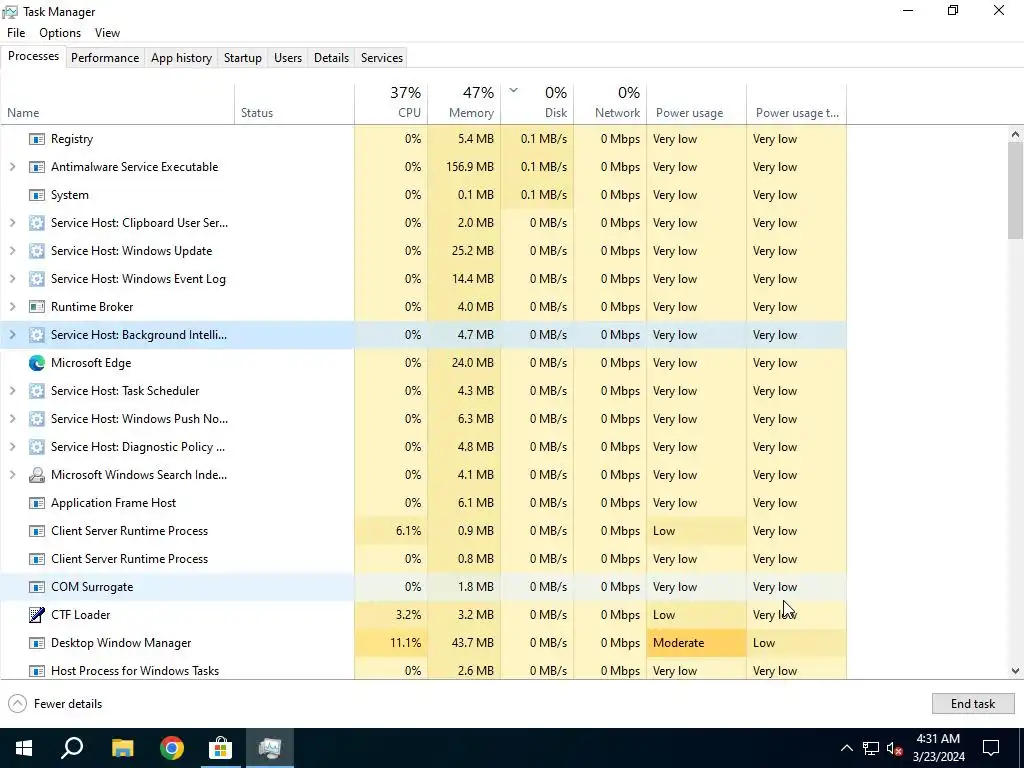Show hidden icons in system tray
Viewport: 1024px width, 768px height.
point(846,748)
